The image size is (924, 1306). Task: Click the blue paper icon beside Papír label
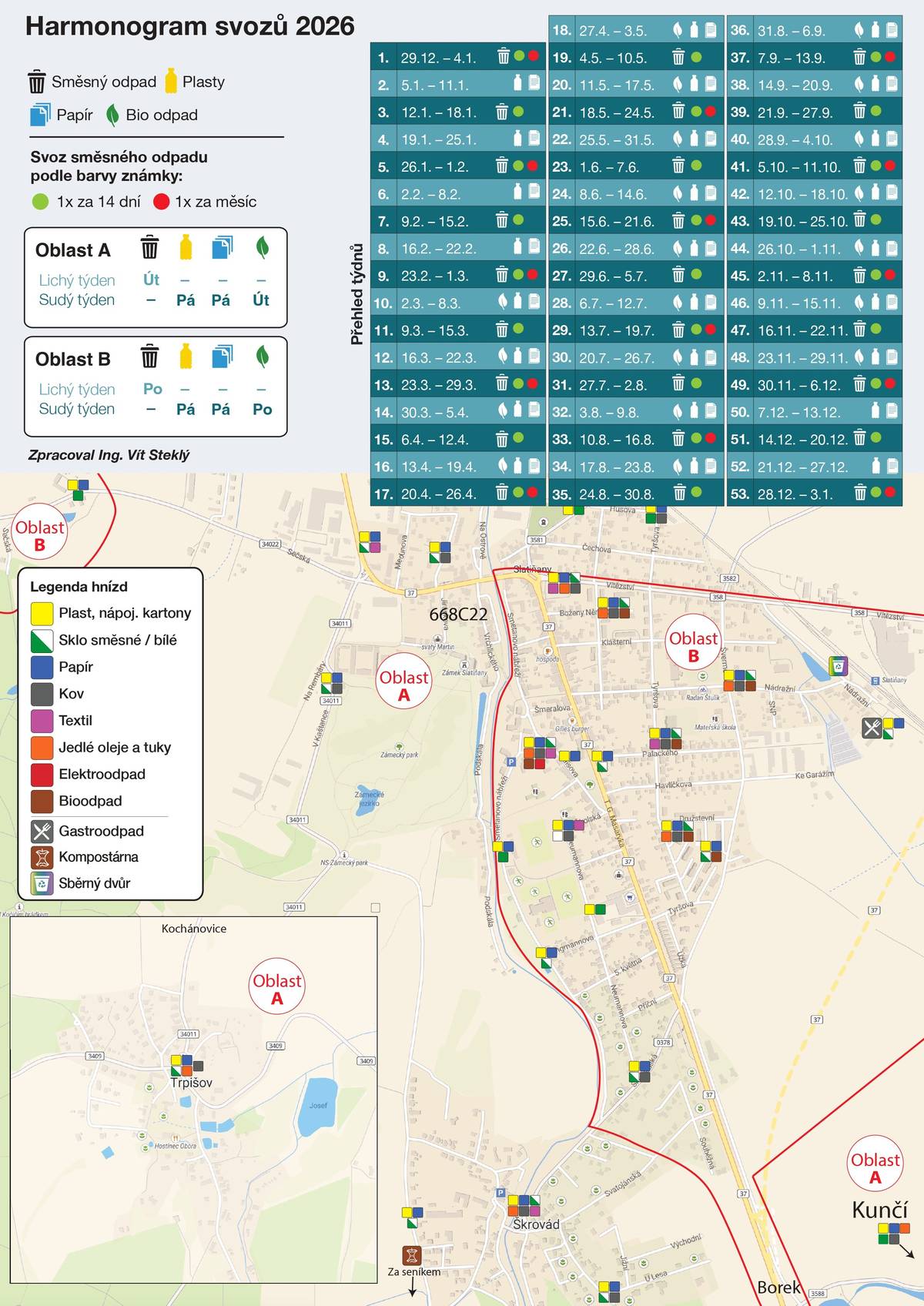39,115
